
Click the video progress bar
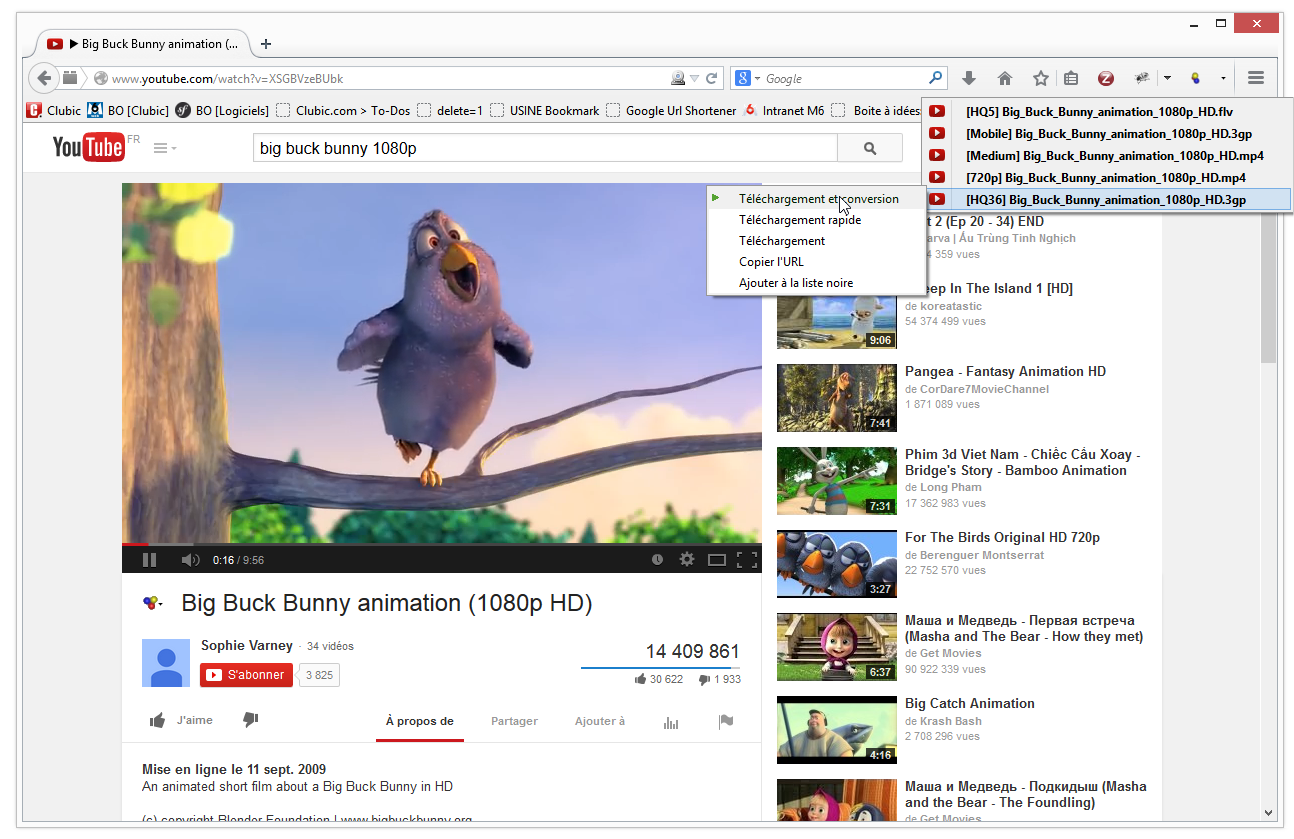(x=441, y=545)
